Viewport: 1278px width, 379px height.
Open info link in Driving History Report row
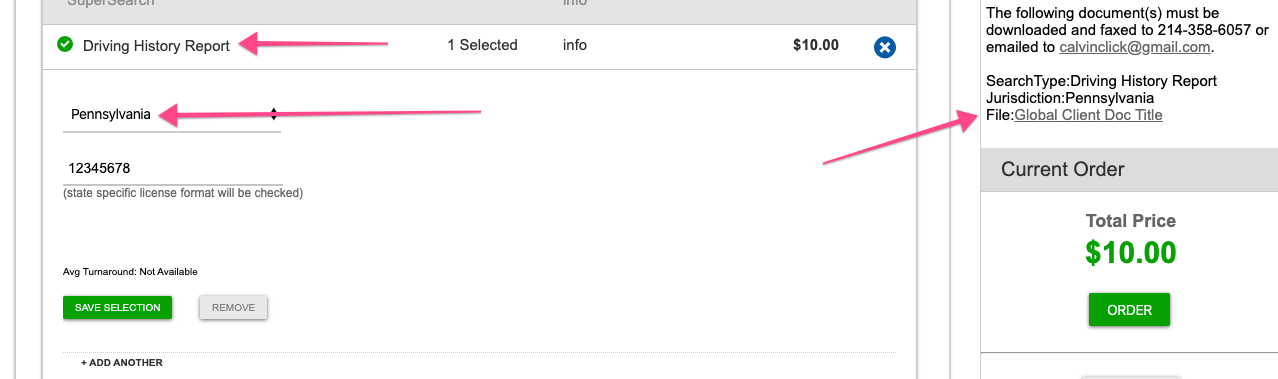[x=574, y=45]
